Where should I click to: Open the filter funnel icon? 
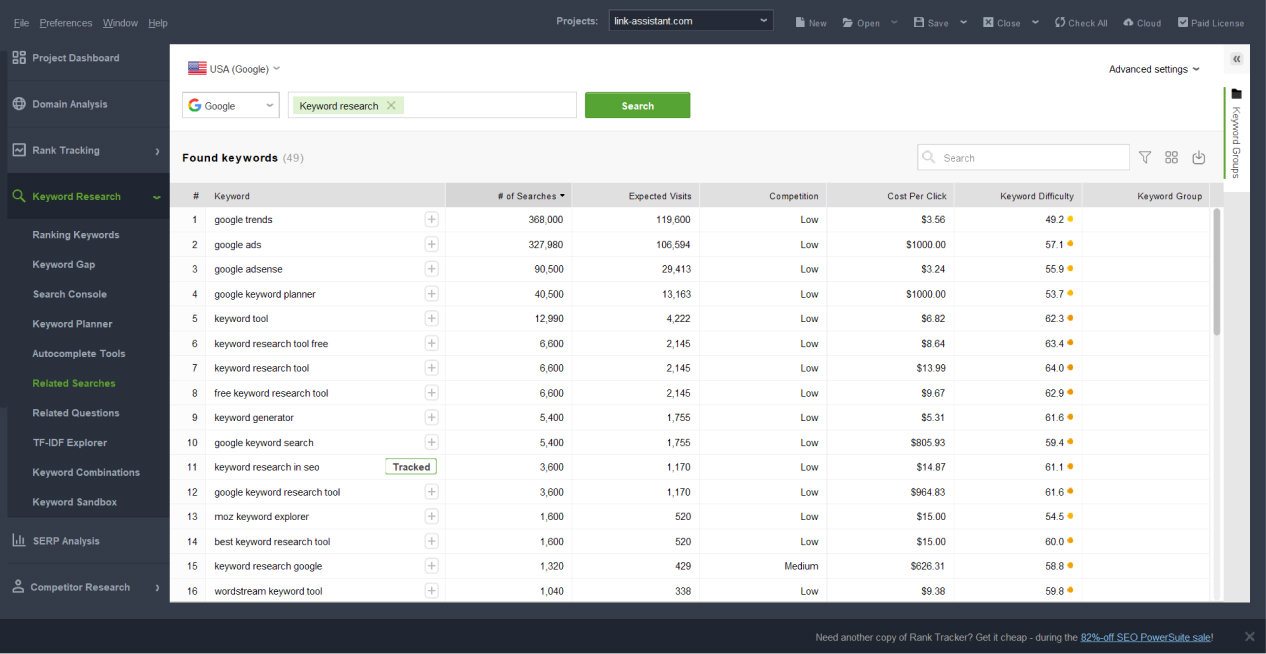pyautogui.click(x=1145, y=157)
